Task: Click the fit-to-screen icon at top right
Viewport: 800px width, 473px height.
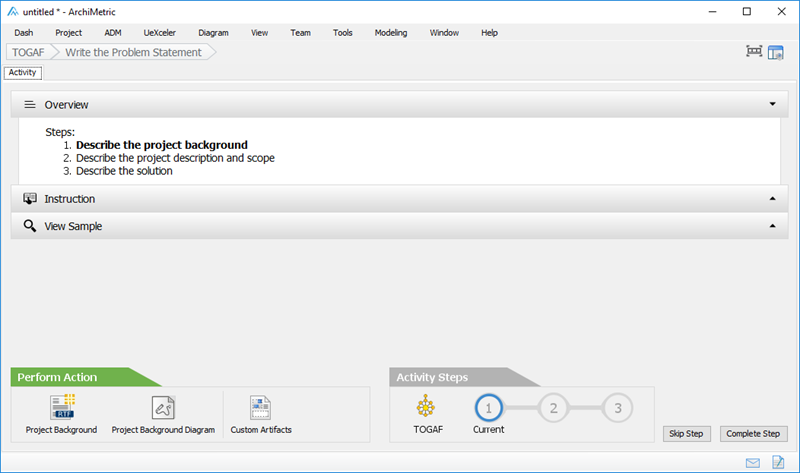Action: 754,52
